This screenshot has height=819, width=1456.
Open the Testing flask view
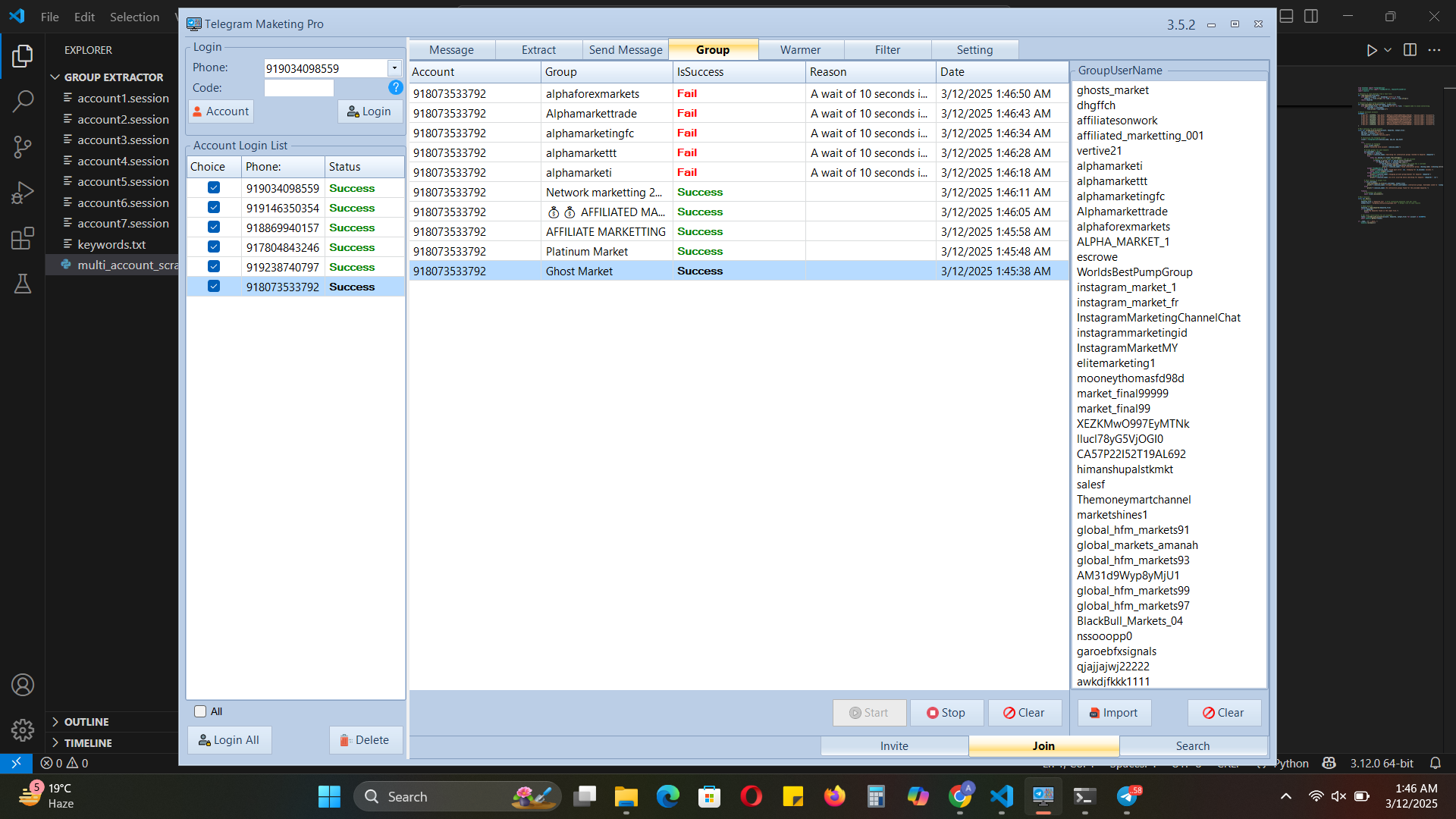pos(23,284)
